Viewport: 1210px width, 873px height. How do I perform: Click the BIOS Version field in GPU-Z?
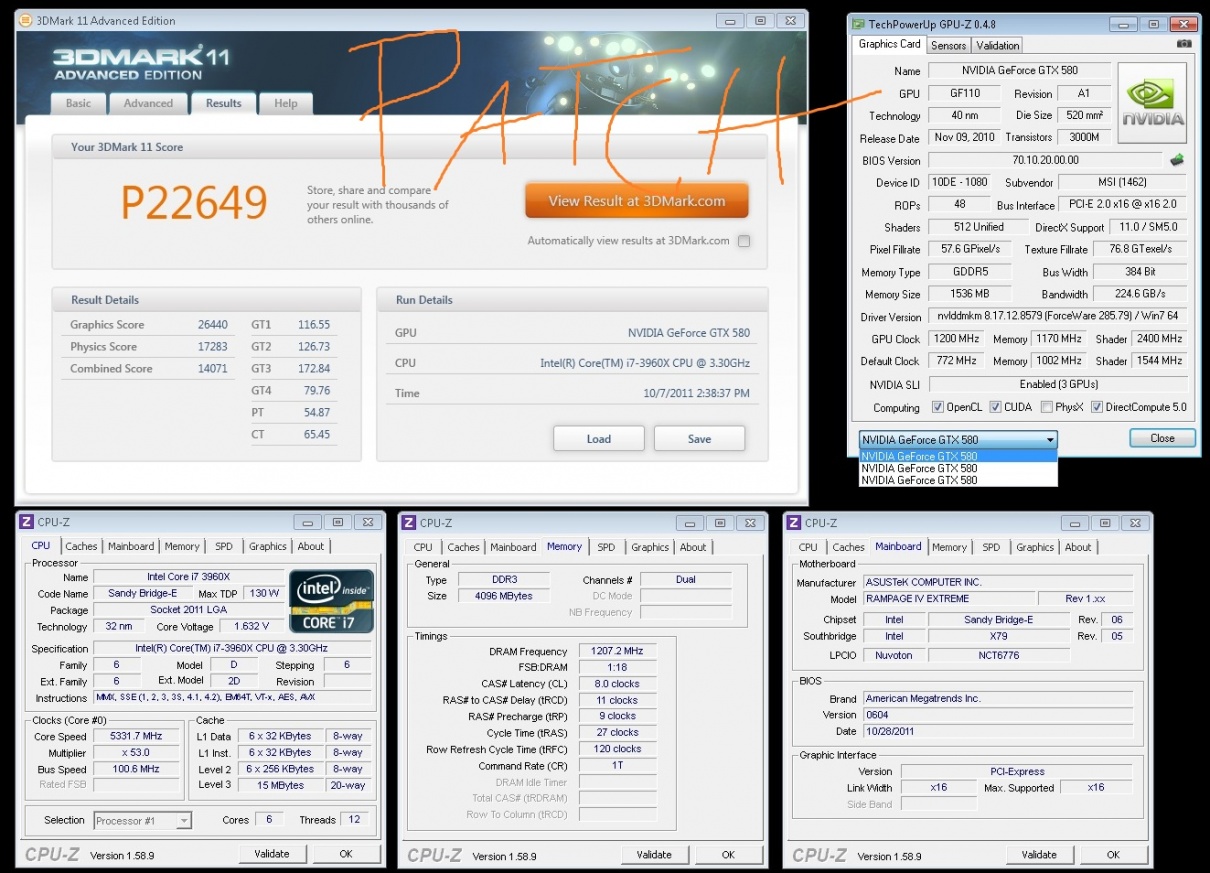point(1046,160)
